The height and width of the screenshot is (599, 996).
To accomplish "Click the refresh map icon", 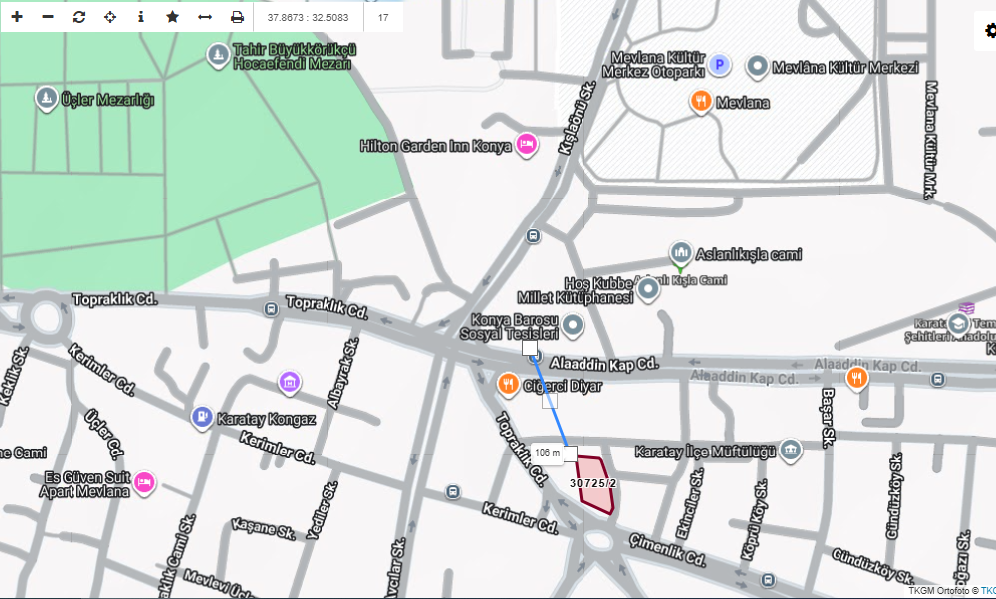I will point(79,17).
